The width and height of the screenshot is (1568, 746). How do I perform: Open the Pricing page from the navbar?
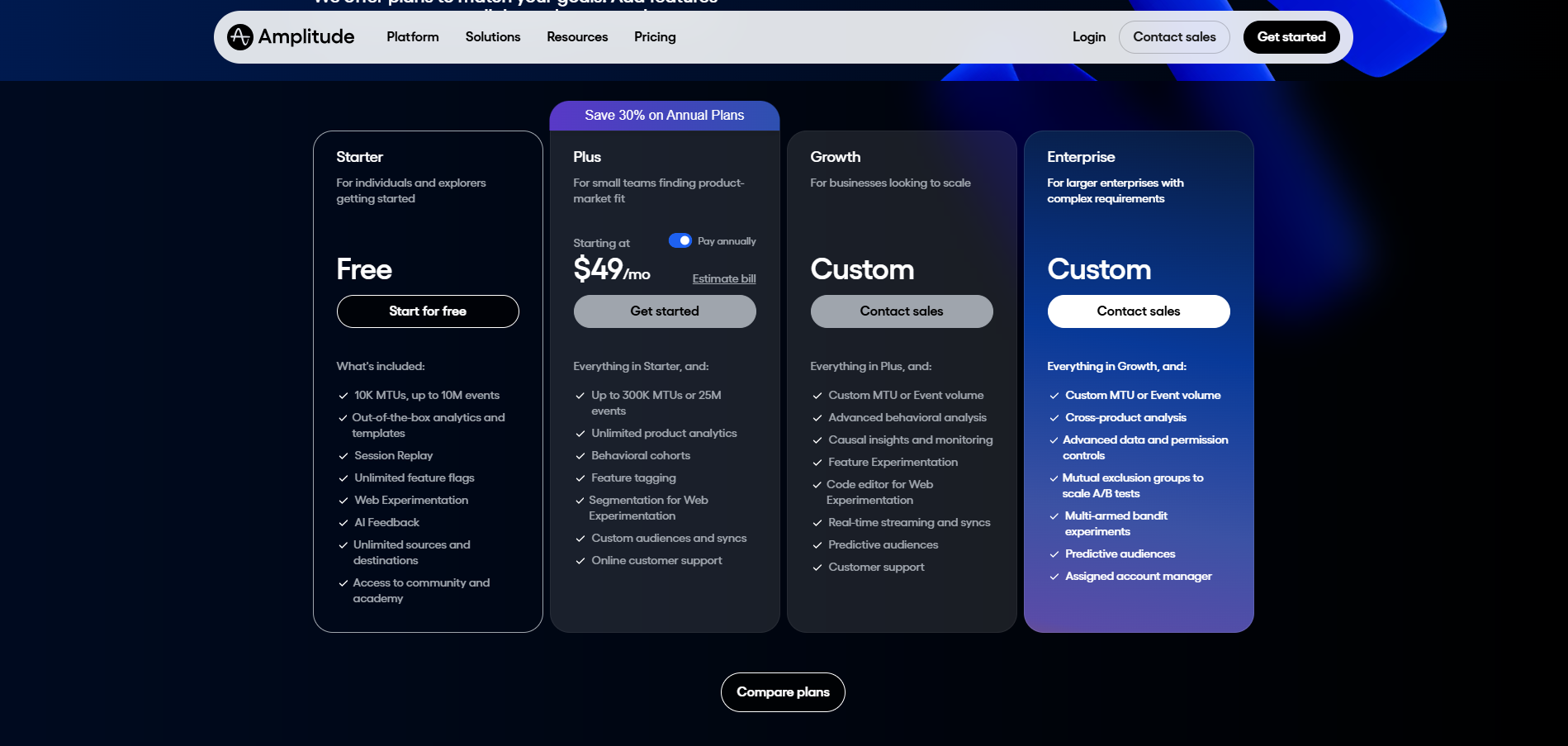click(x=654, y=36)
